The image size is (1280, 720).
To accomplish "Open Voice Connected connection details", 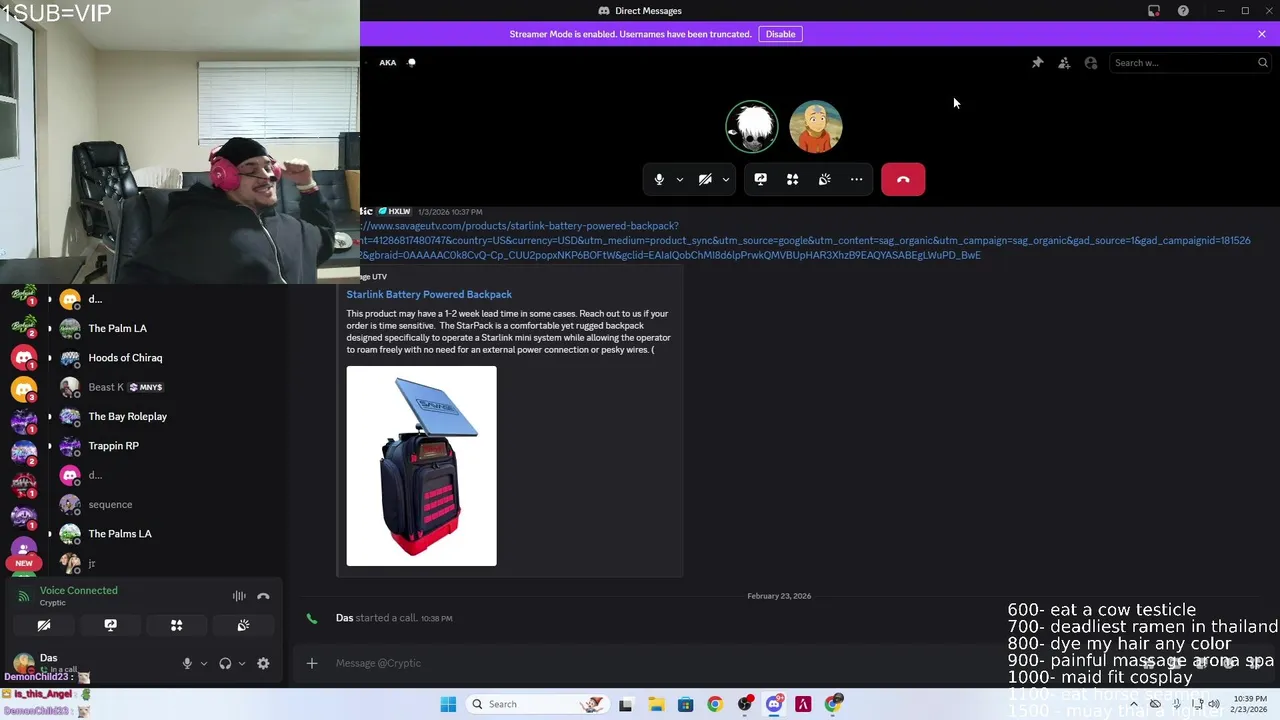I will [78, 591].
